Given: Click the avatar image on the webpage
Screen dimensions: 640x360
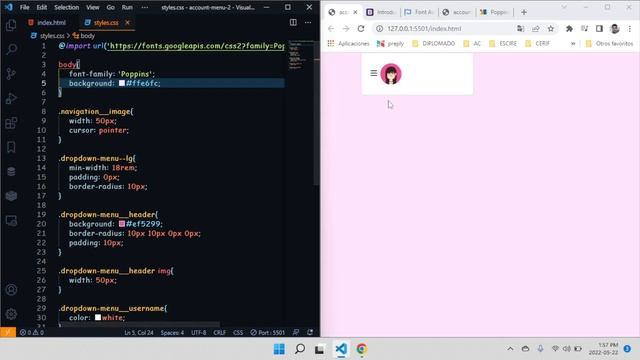Looking at the screenshot, I should [391, 74].
